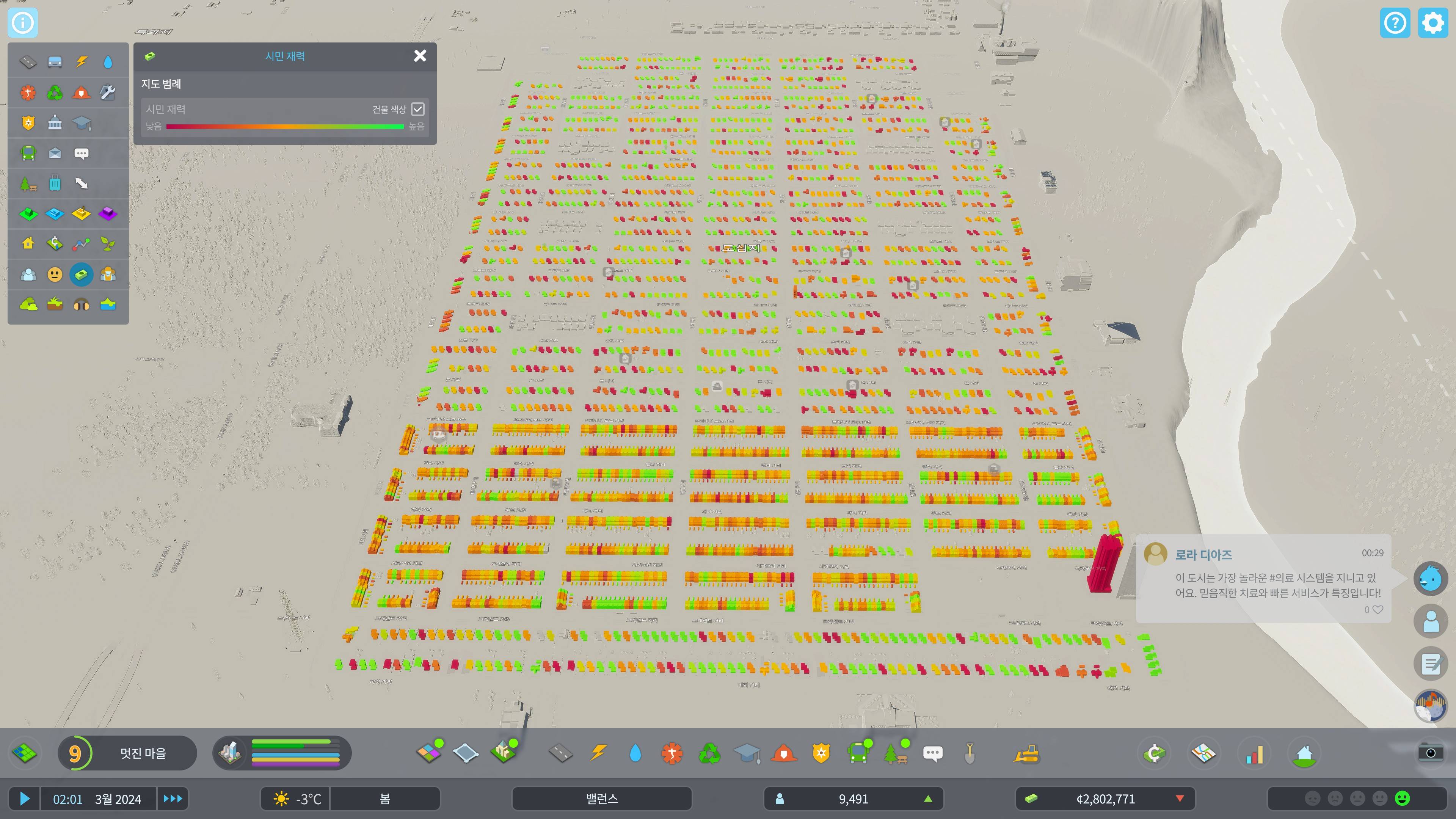The image size is (1456, 819).
Task: Toggle the 건물 색상 checkbox
Action: [x=418, y=109]
